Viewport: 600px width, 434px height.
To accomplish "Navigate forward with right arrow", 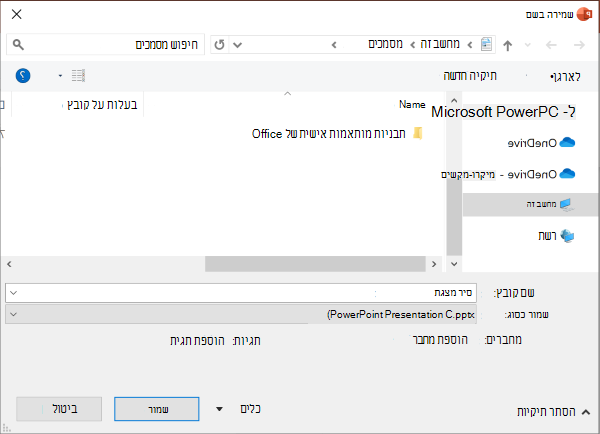I will 579,45.
